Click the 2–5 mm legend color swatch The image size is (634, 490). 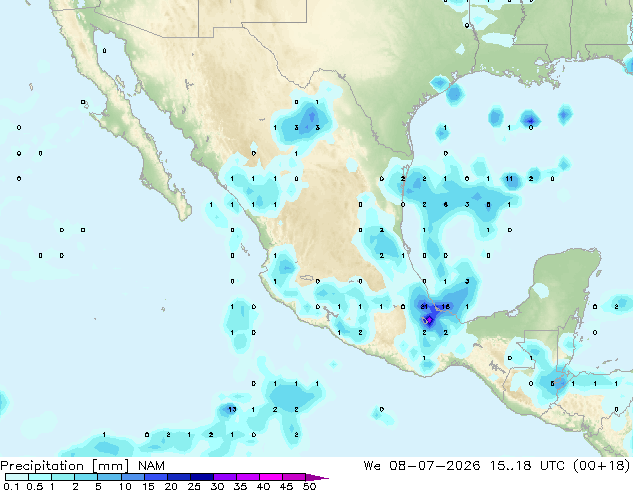[86, 477]
